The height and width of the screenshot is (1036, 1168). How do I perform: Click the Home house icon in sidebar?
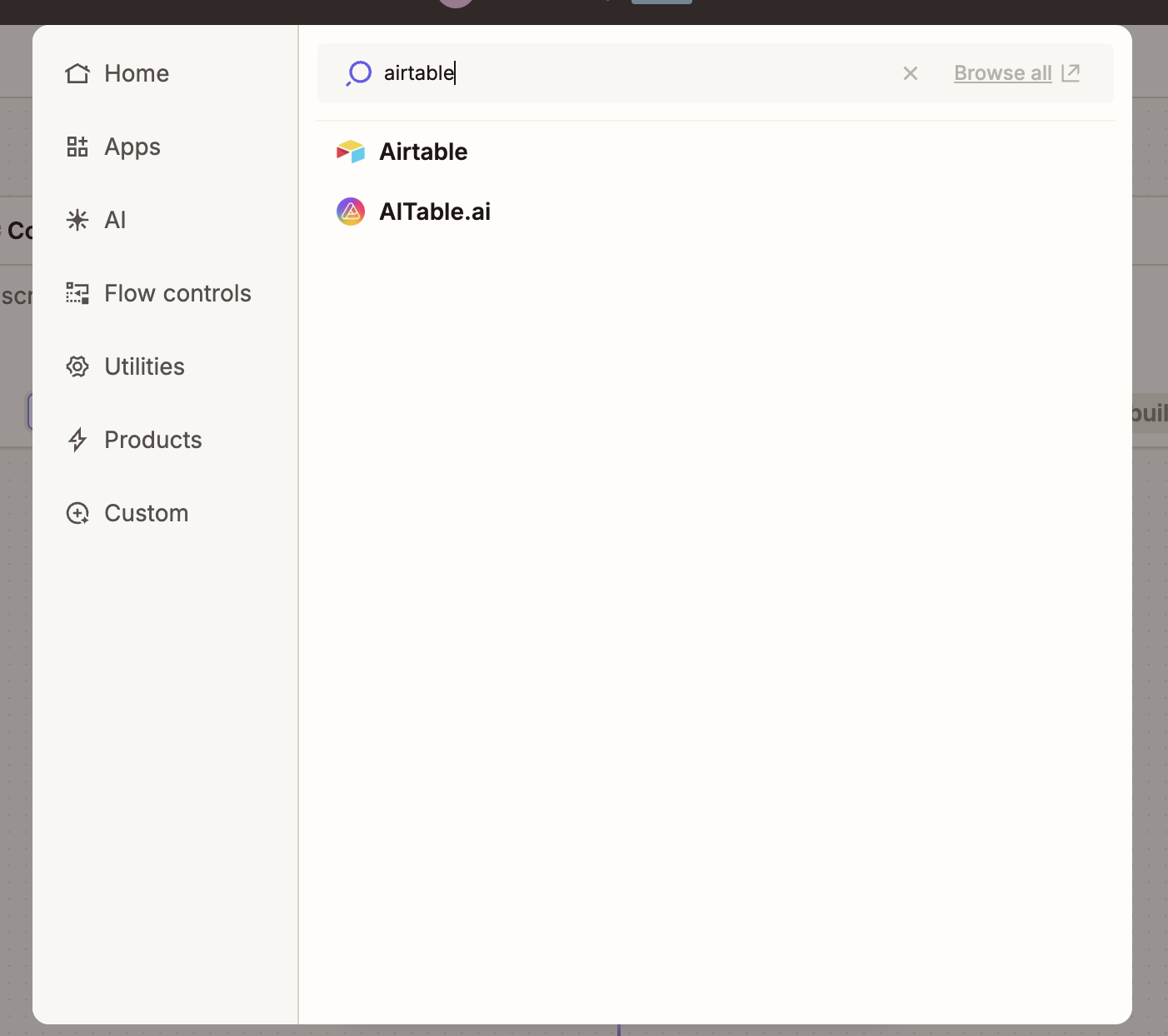pyautogui.click(x=77, y=73)
